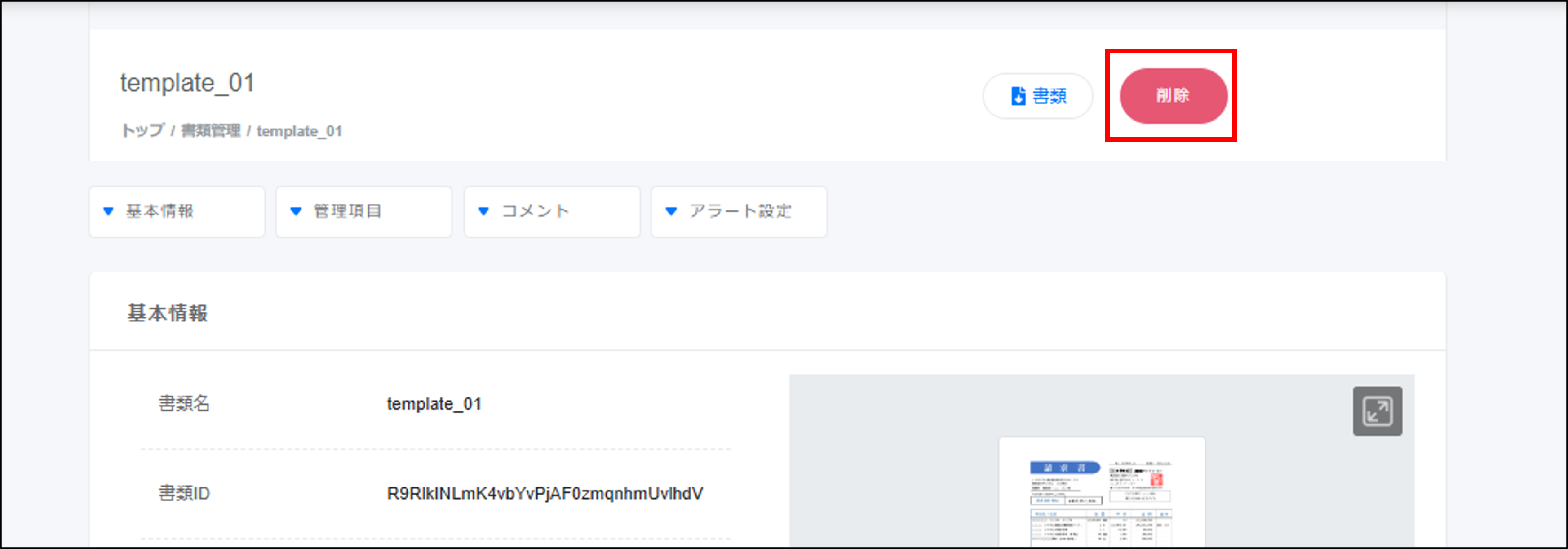This screenshot has height=549, width=1568.
Task: Expand the アラート設定 section
Action: [x=740, y=211]
